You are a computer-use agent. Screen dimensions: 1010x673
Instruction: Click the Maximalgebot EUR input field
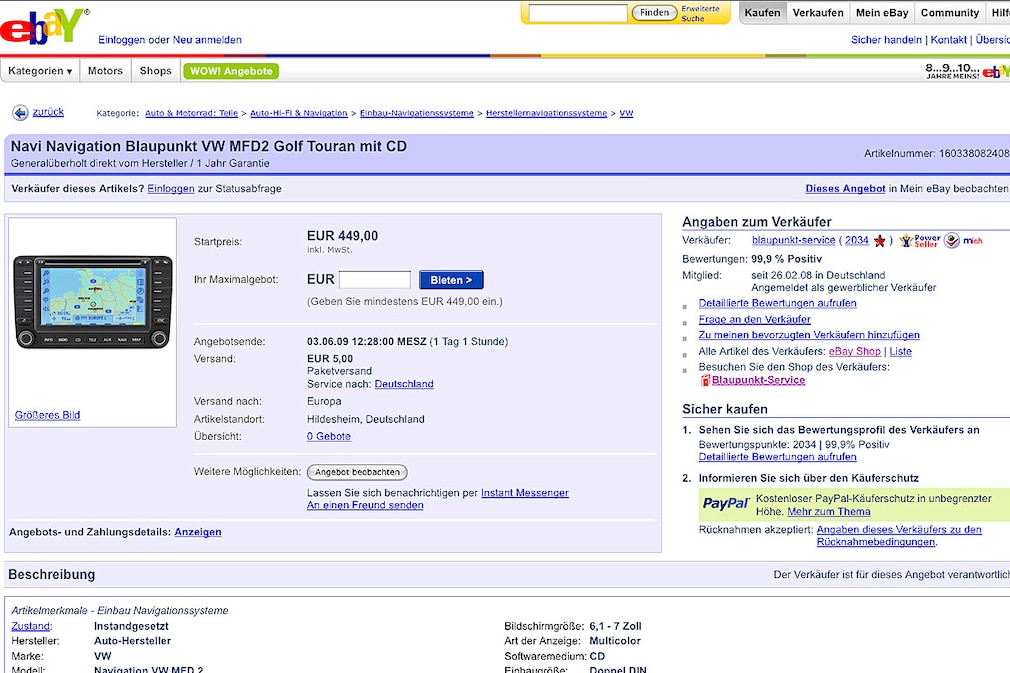click(375, 280)
